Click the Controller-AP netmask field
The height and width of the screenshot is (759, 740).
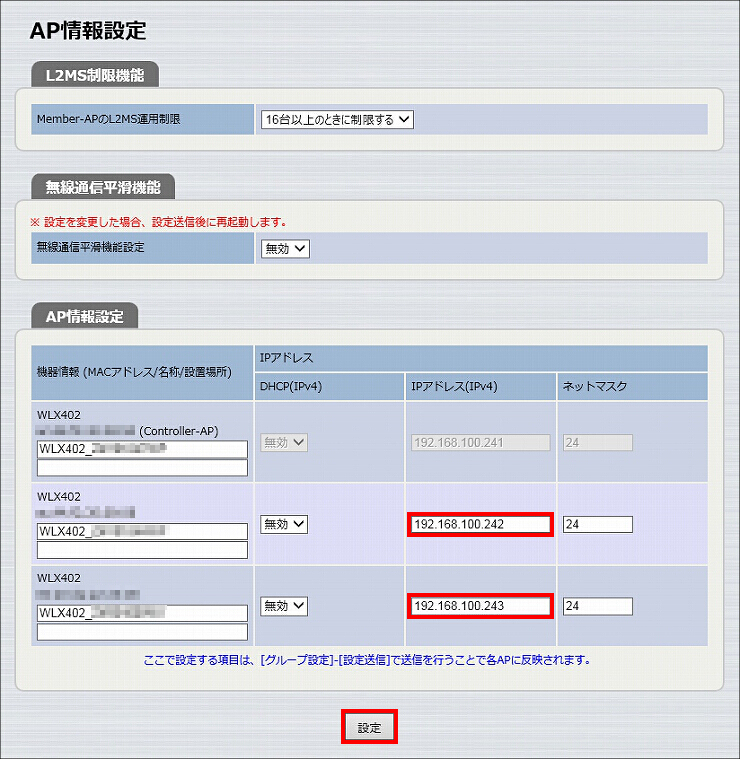tap(598, 442)
